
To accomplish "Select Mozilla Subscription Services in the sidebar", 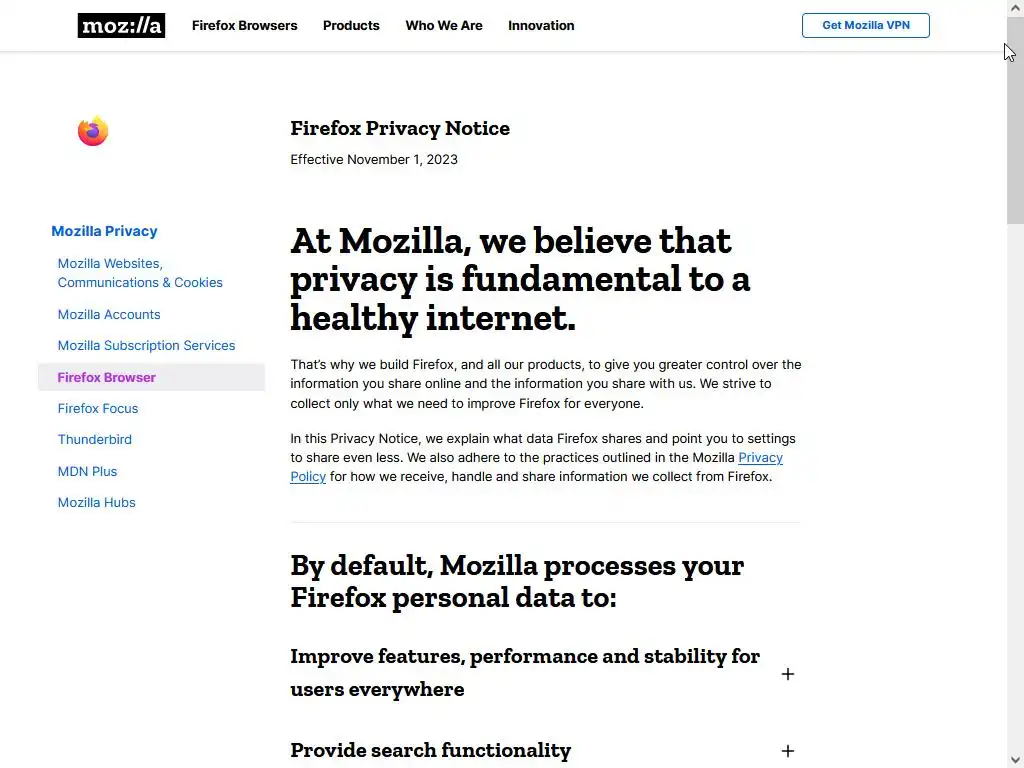I will click(x=146, y=345).
